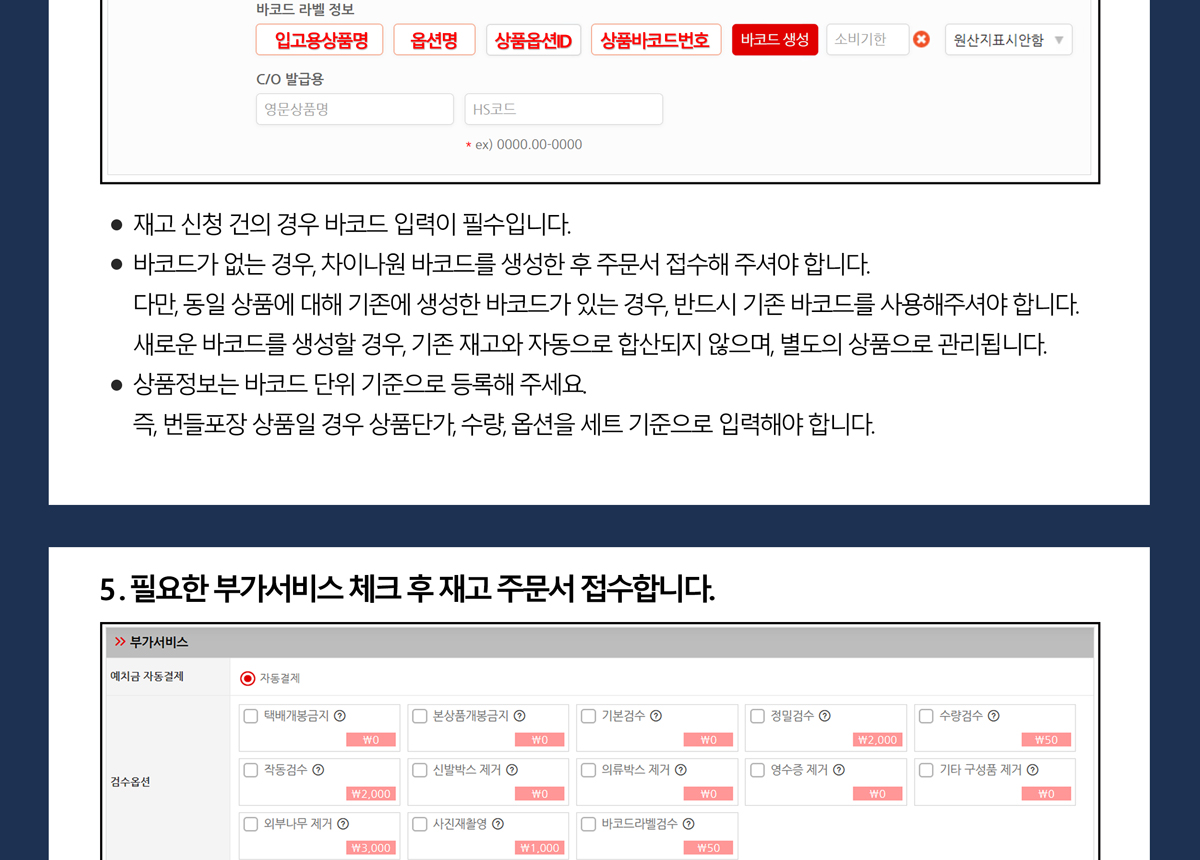Open the 원산지표시안함 dropdown
Viewport: 1200px width, 860px height.
(1008, 40)
